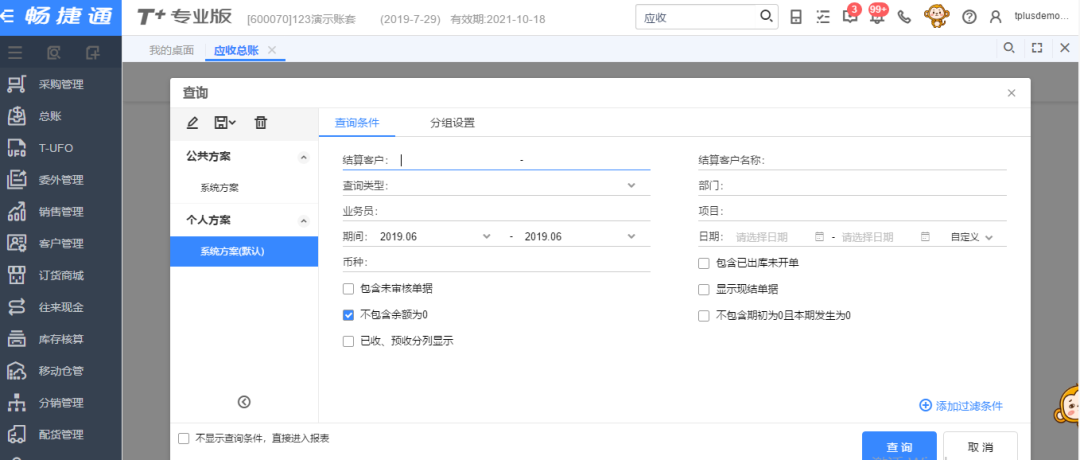Click the fullscreen icon on tab bar
The height and width of the screenshot is (460, 1080).
(1037, 48)
